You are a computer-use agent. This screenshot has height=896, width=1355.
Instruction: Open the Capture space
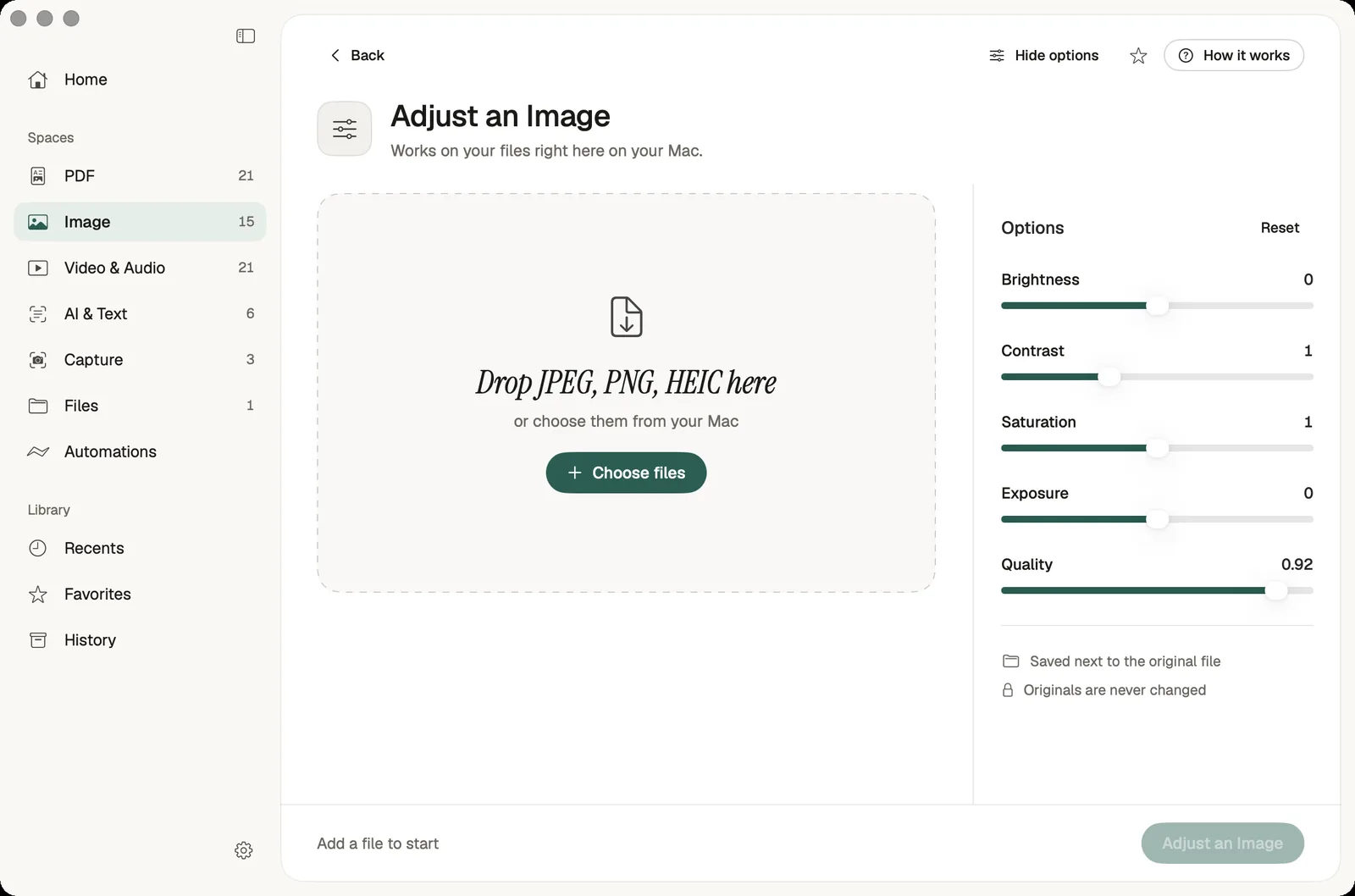click(x=140, y=360)
